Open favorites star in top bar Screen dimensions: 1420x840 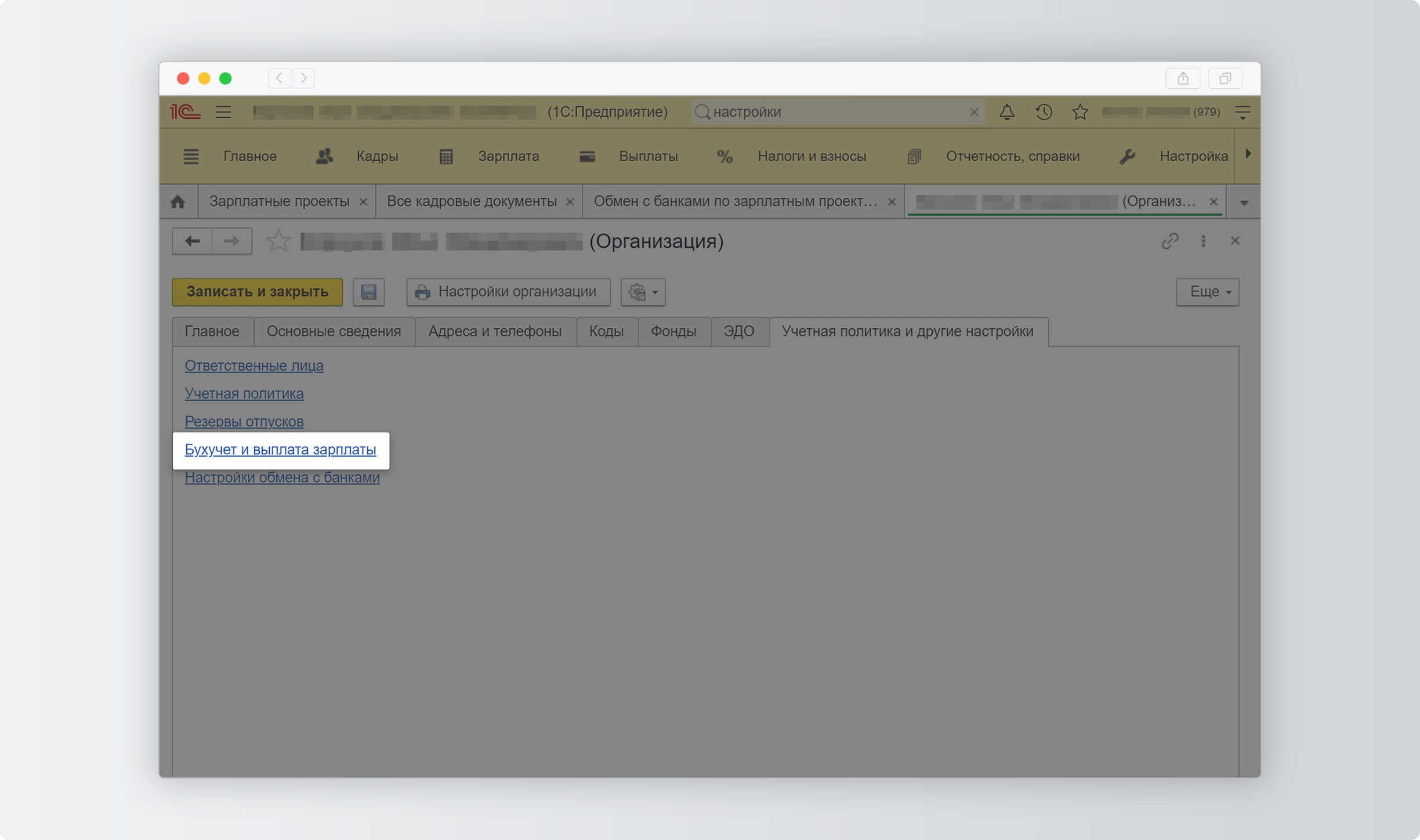coord(1080,112)
